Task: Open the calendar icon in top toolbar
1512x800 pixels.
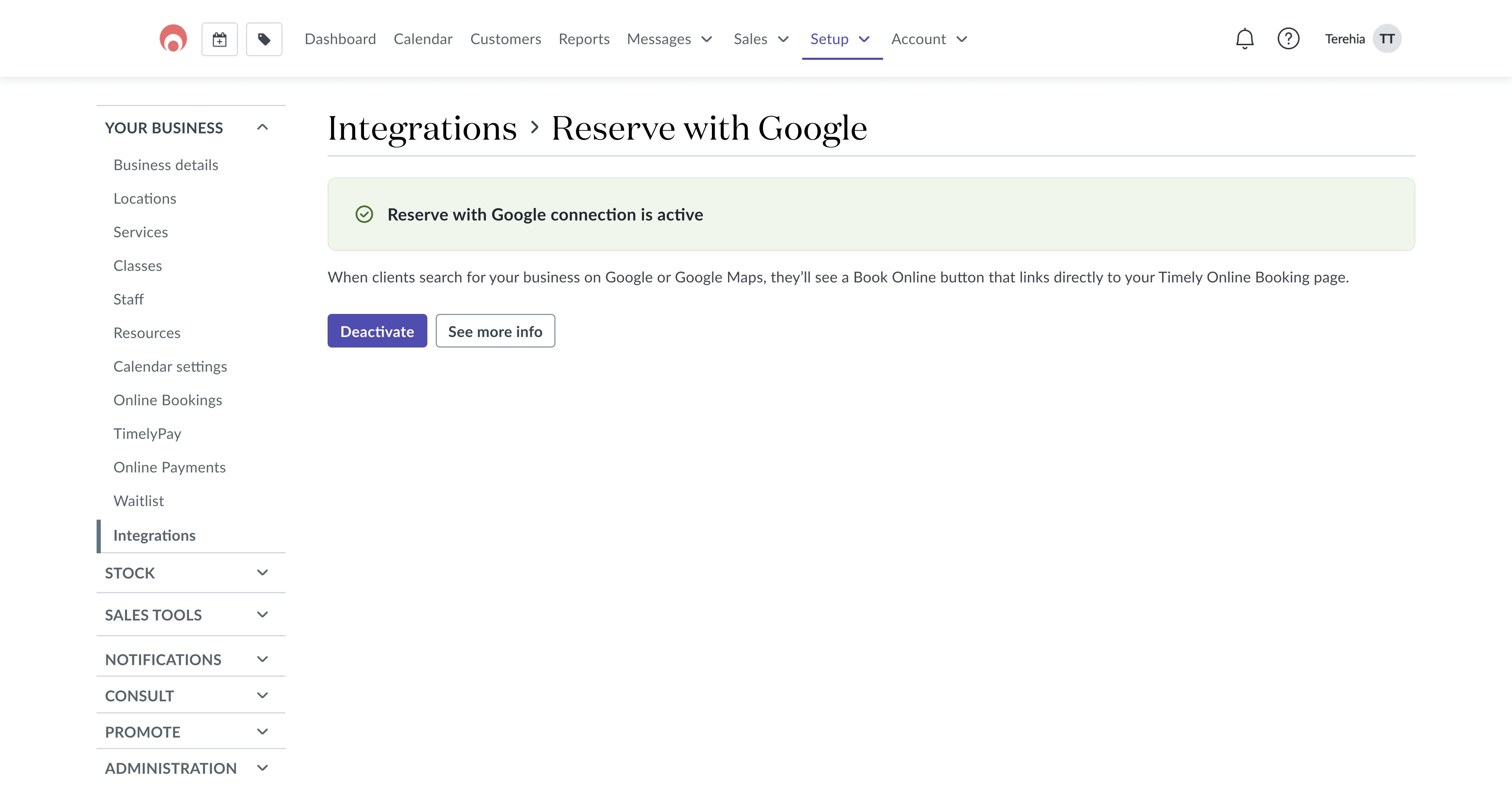Action: click(x=219, y=38)
